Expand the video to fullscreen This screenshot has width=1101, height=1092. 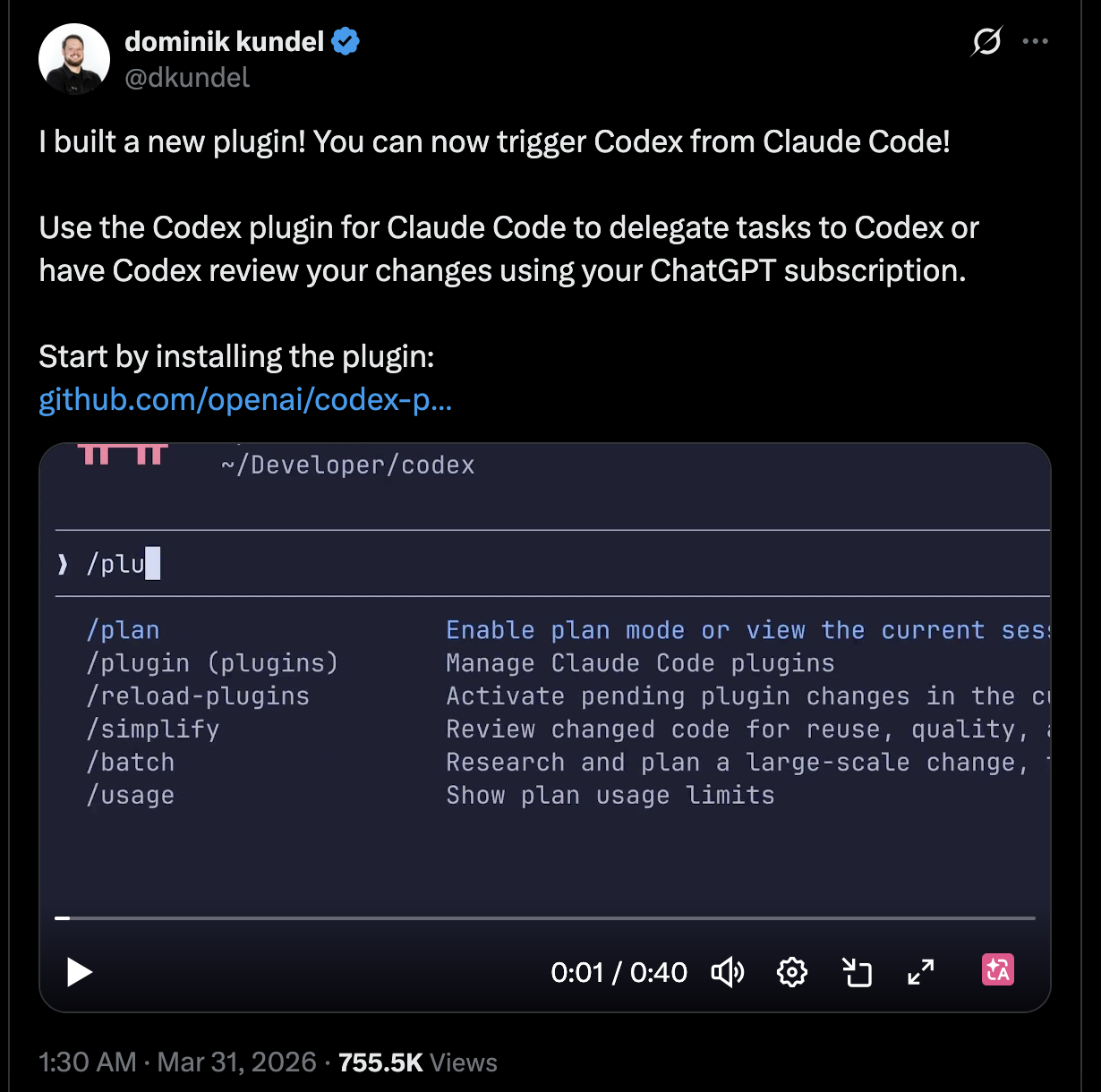click(x=920, y=972)
